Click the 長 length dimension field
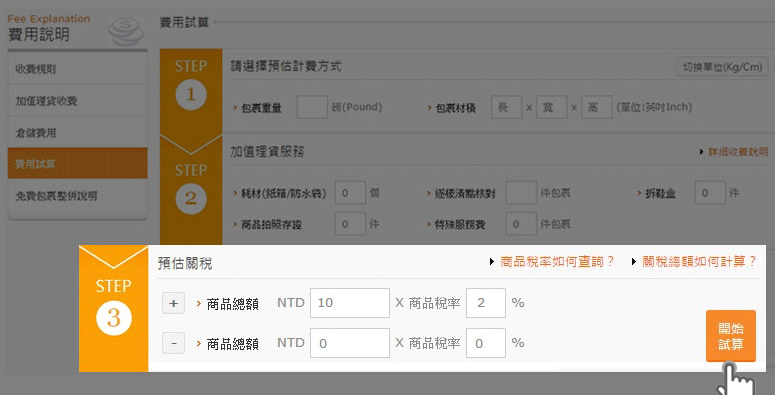Viewport: 775px width, 395px height. 507,107
